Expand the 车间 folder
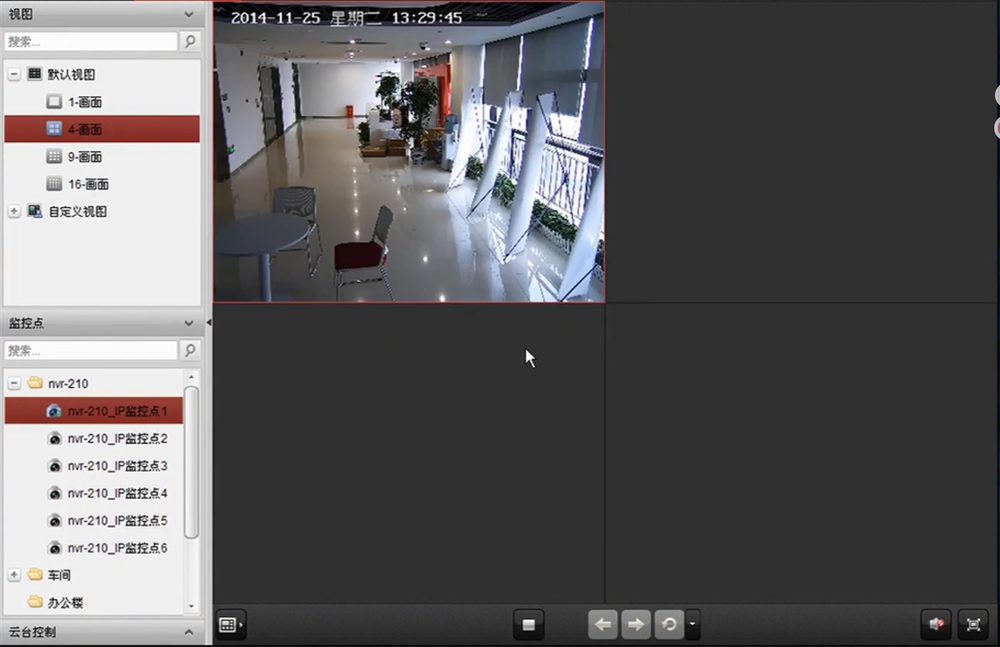This screenshot has height=647, width=1000. (14, 575)
